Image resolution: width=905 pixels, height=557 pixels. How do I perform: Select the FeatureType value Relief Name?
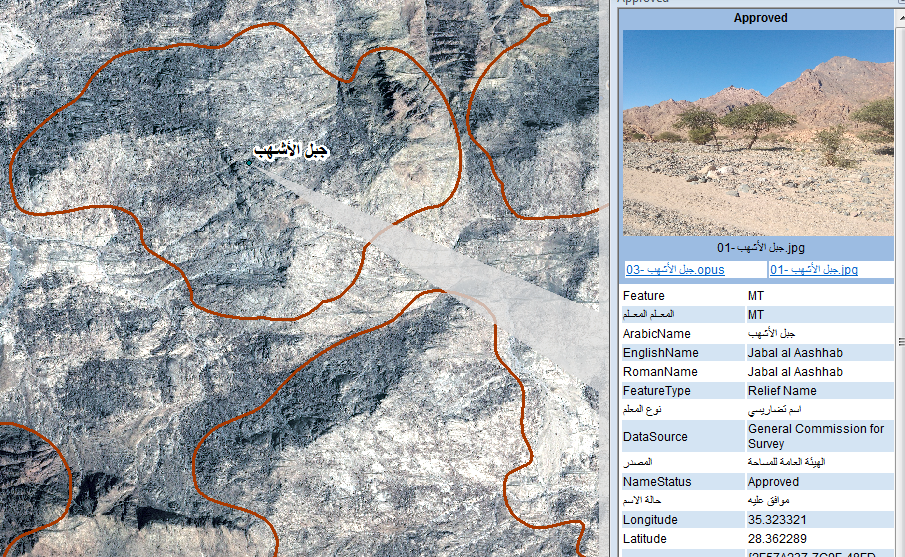click(x=782, y=391)
